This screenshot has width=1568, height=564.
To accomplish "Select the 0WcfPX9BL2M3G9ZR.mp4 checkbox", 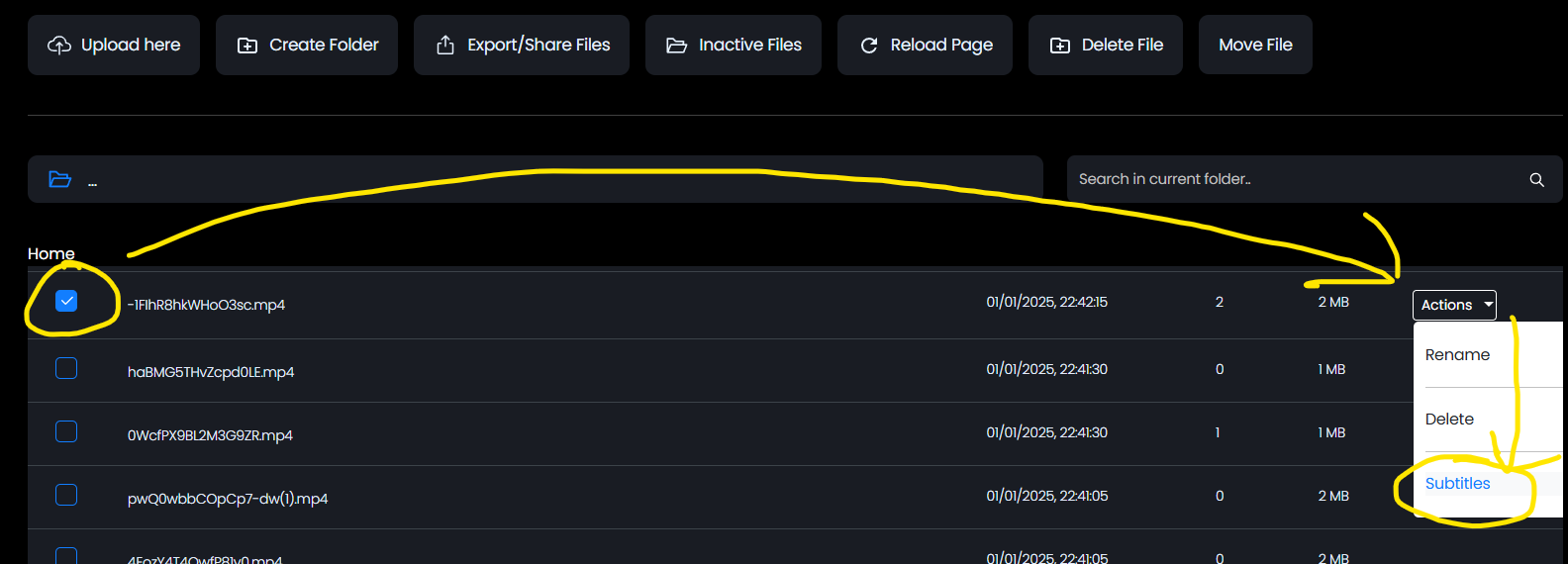I will tap(66, 431).
